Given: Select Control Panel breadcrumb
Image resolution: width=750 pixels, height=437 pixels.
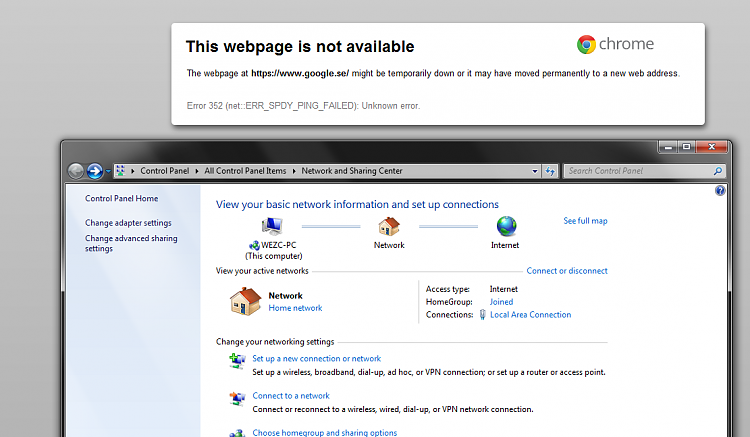Looking at the screenshot, I should pyautogui.click(x=165, y=171).
